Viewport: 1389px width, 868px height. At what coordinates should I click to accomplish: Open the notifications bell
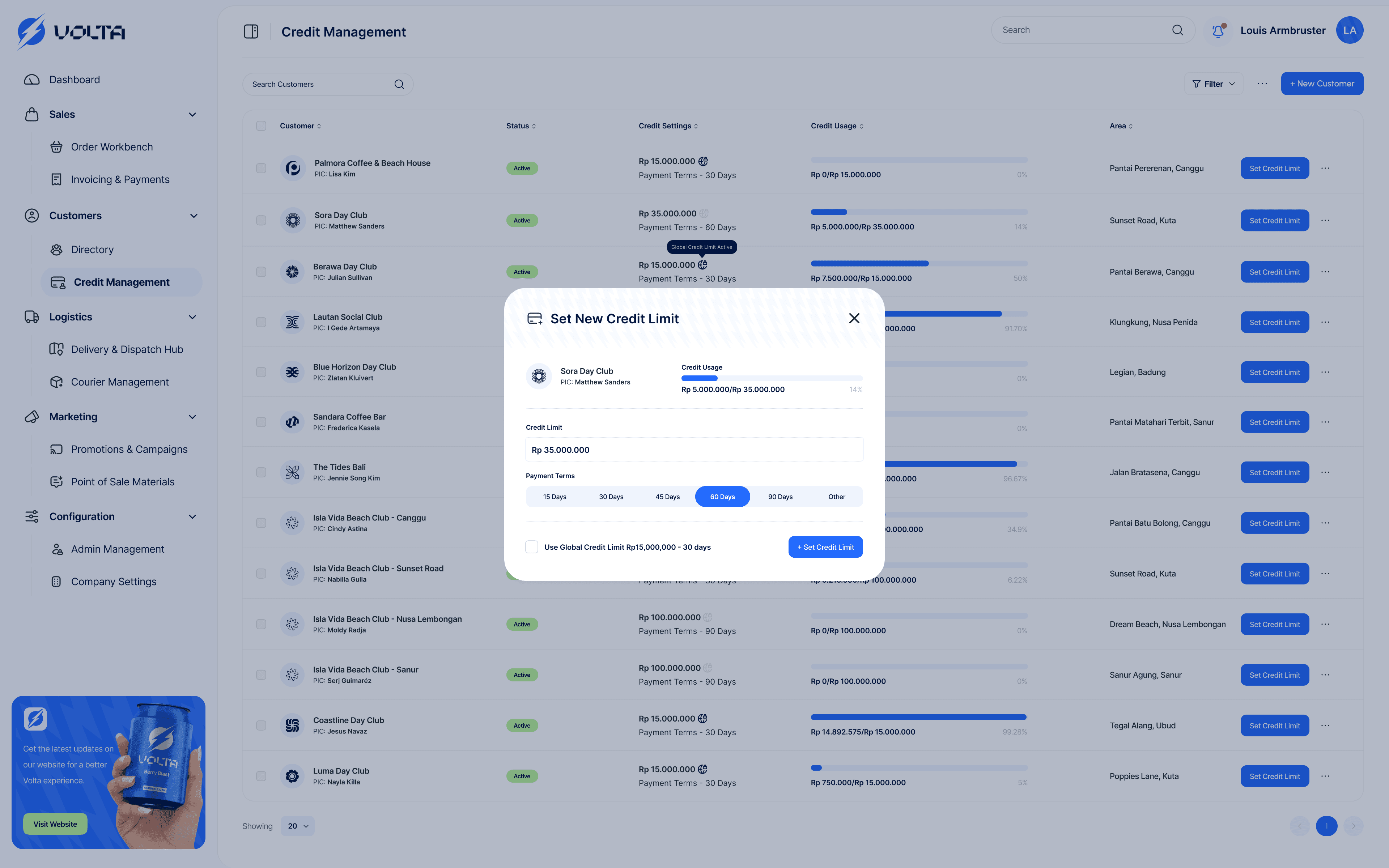pos(1218,30)
